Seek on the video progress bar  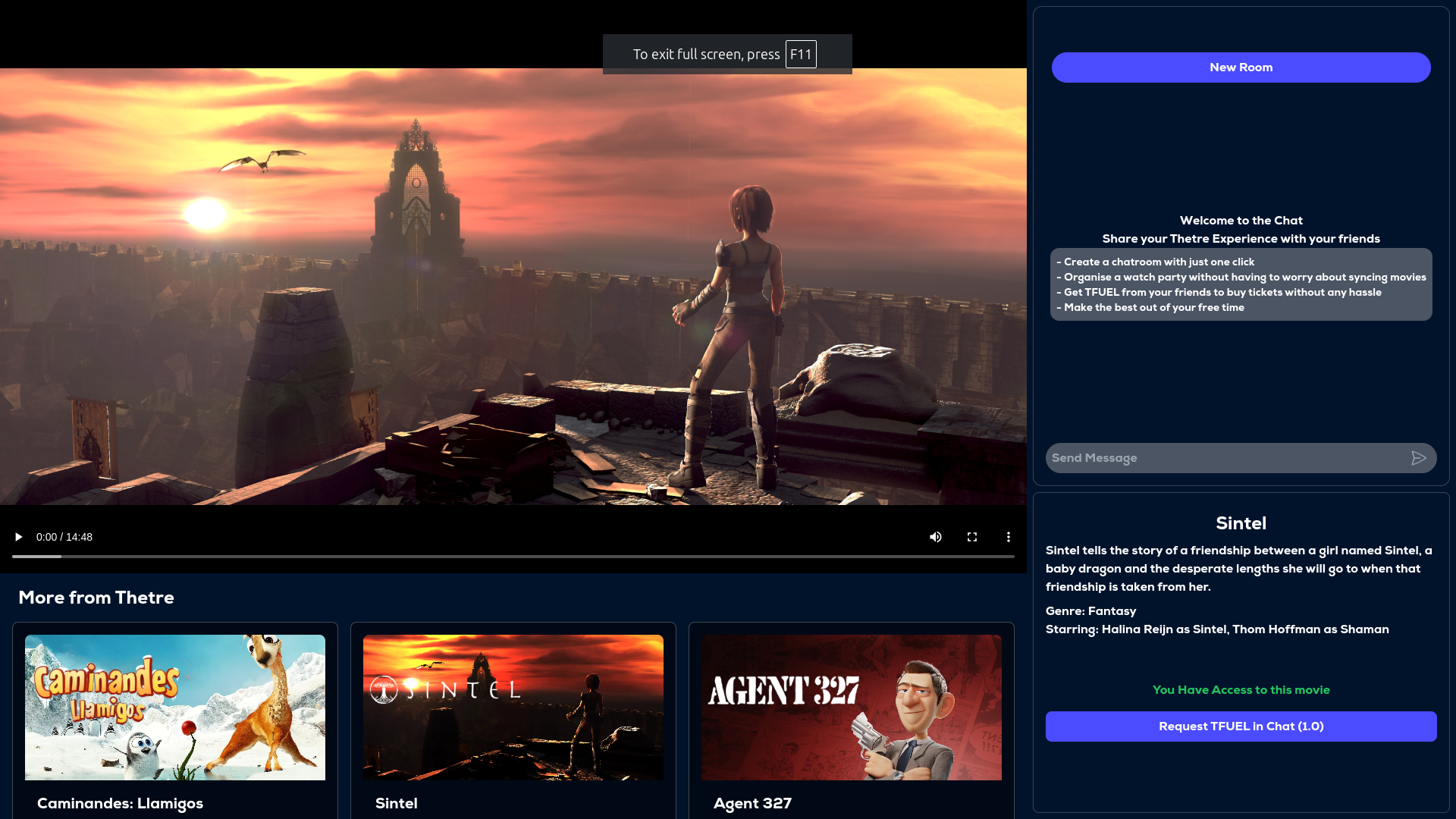[x=513, y=557]
